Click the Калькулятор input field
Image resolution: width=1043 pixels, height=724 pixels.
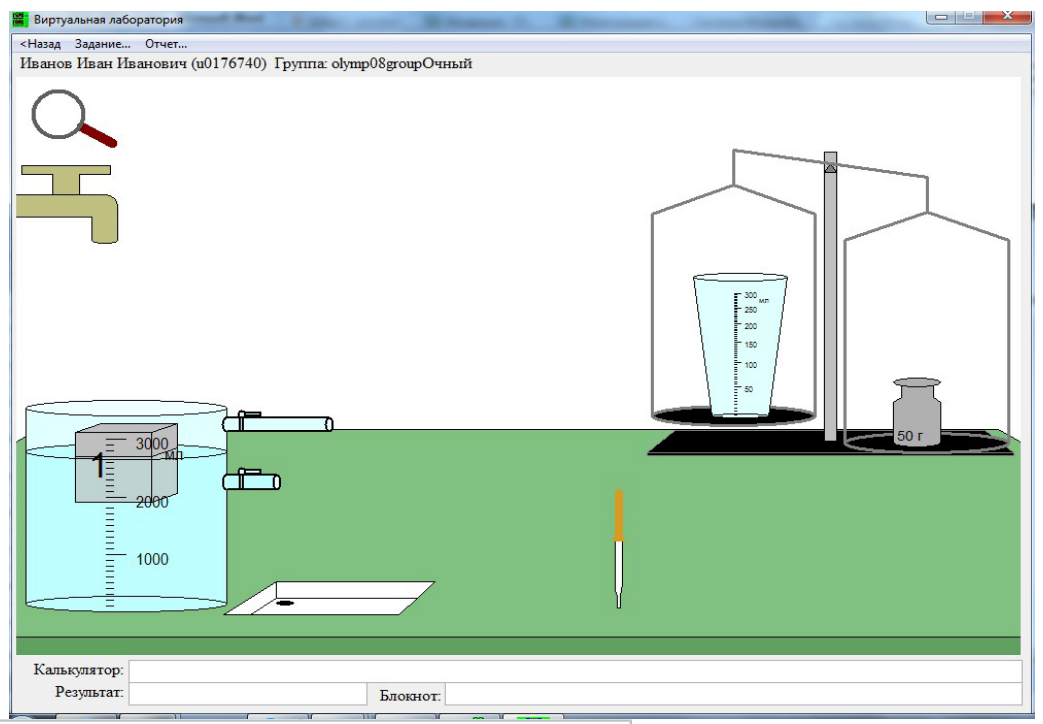pyautogui.click(x=575, y=671)
